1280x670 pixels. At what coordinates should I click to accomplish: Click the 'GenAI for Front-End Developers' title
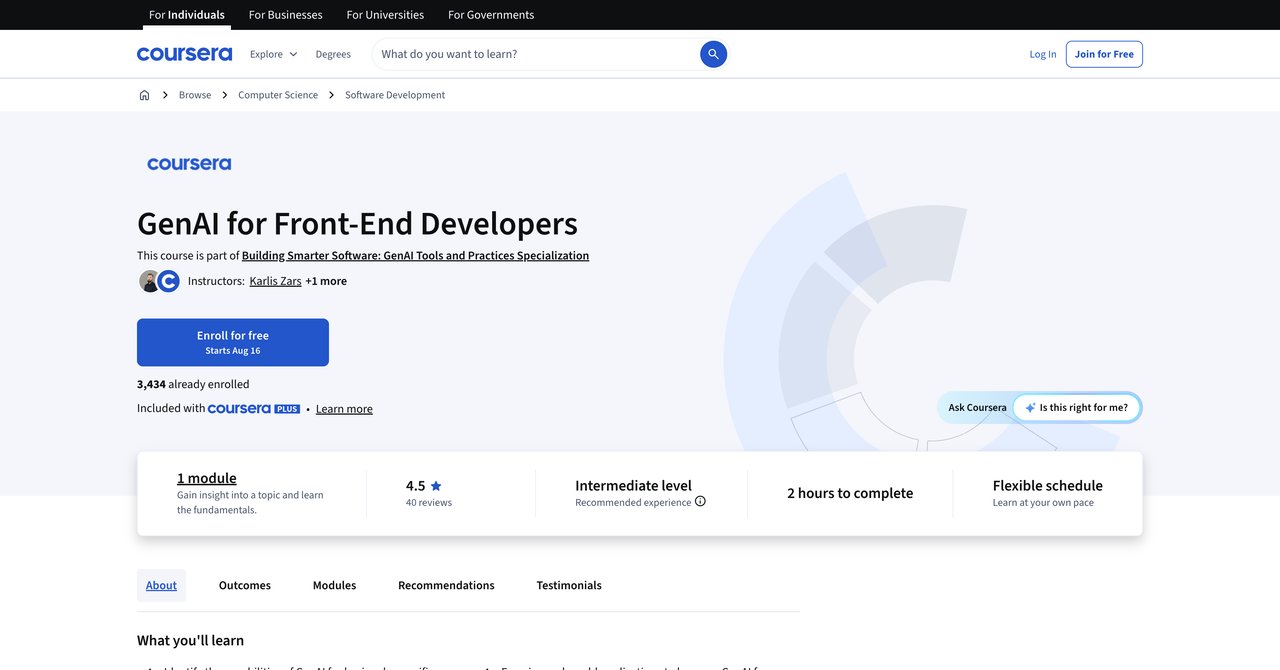tap(357, 224)
